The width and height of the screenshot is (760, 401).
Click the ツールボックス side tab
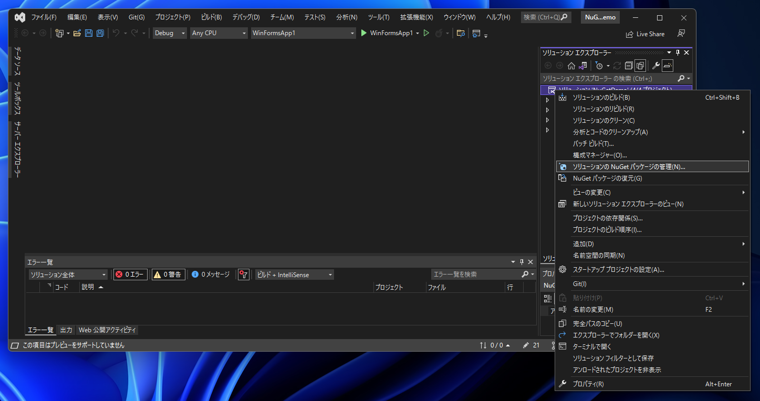(x=17, y=98)
